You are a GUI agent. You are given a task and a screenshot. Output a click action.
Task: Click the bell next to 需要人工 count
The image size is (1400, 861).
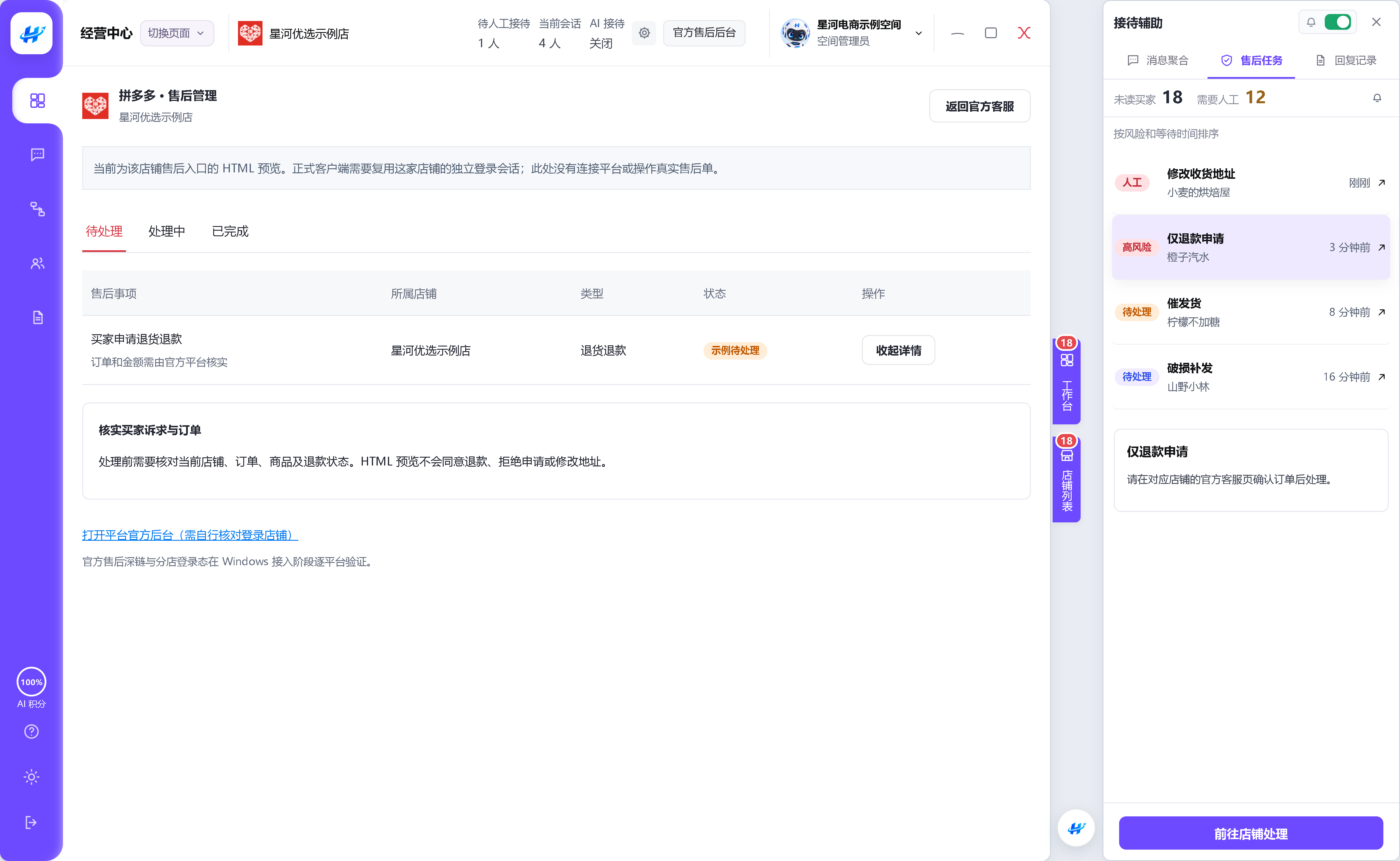click(x=1377, y=98)
